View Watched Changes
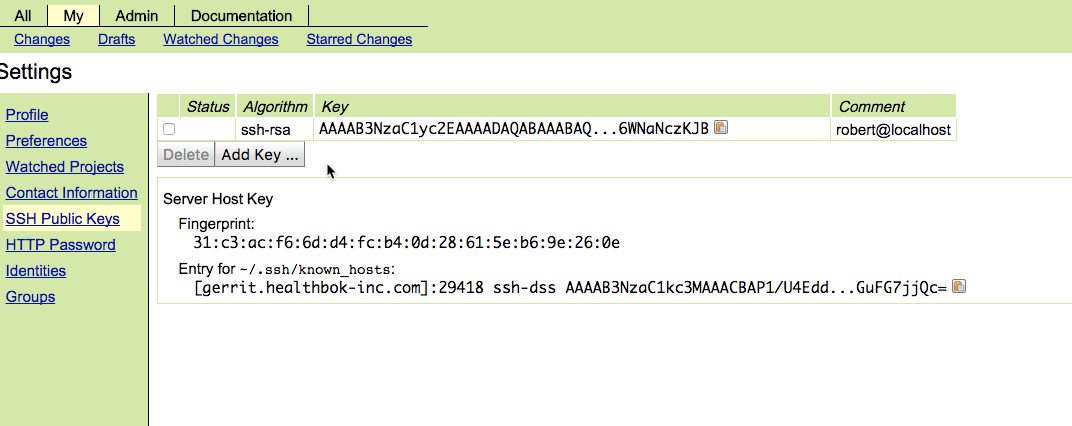This screenshot has height=426, width=1072. click(221, 40)
